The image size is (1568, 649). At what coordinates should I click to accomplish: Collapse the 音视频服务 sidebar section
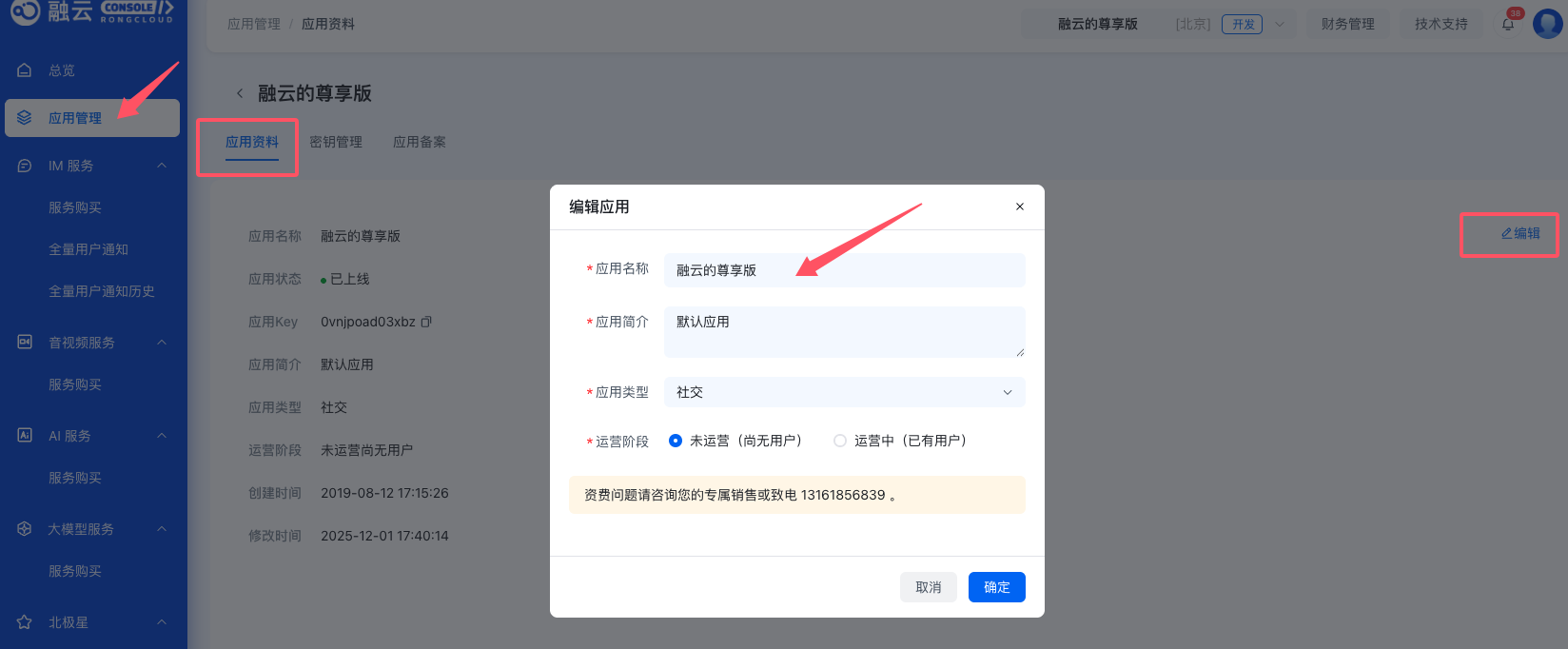pyautogui.click(x=162, y=343)
